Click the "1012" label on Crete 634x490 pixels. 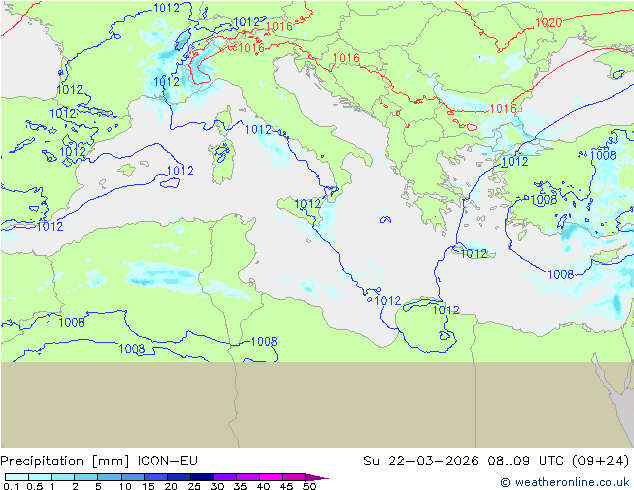pos(474,253)
